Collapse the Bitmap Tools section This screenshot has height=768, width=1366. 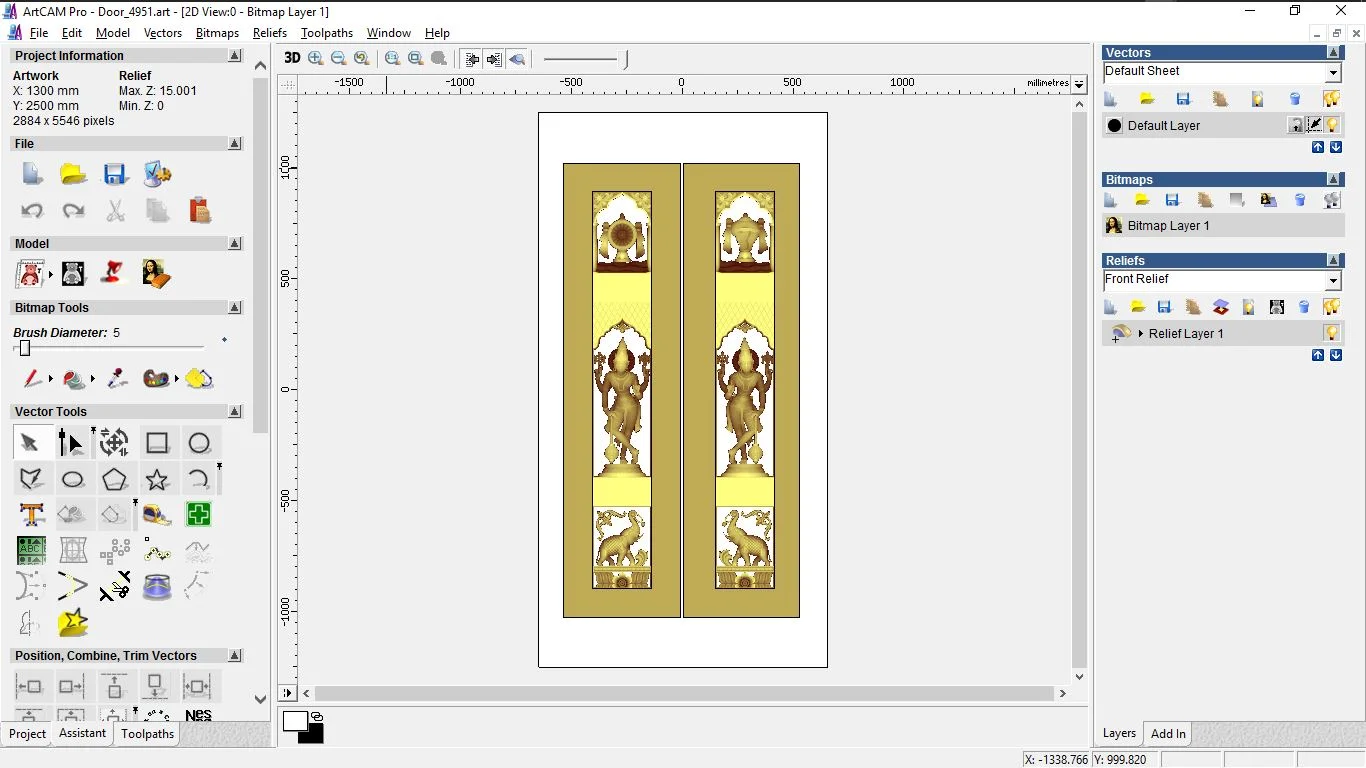(x=235, y=308)
